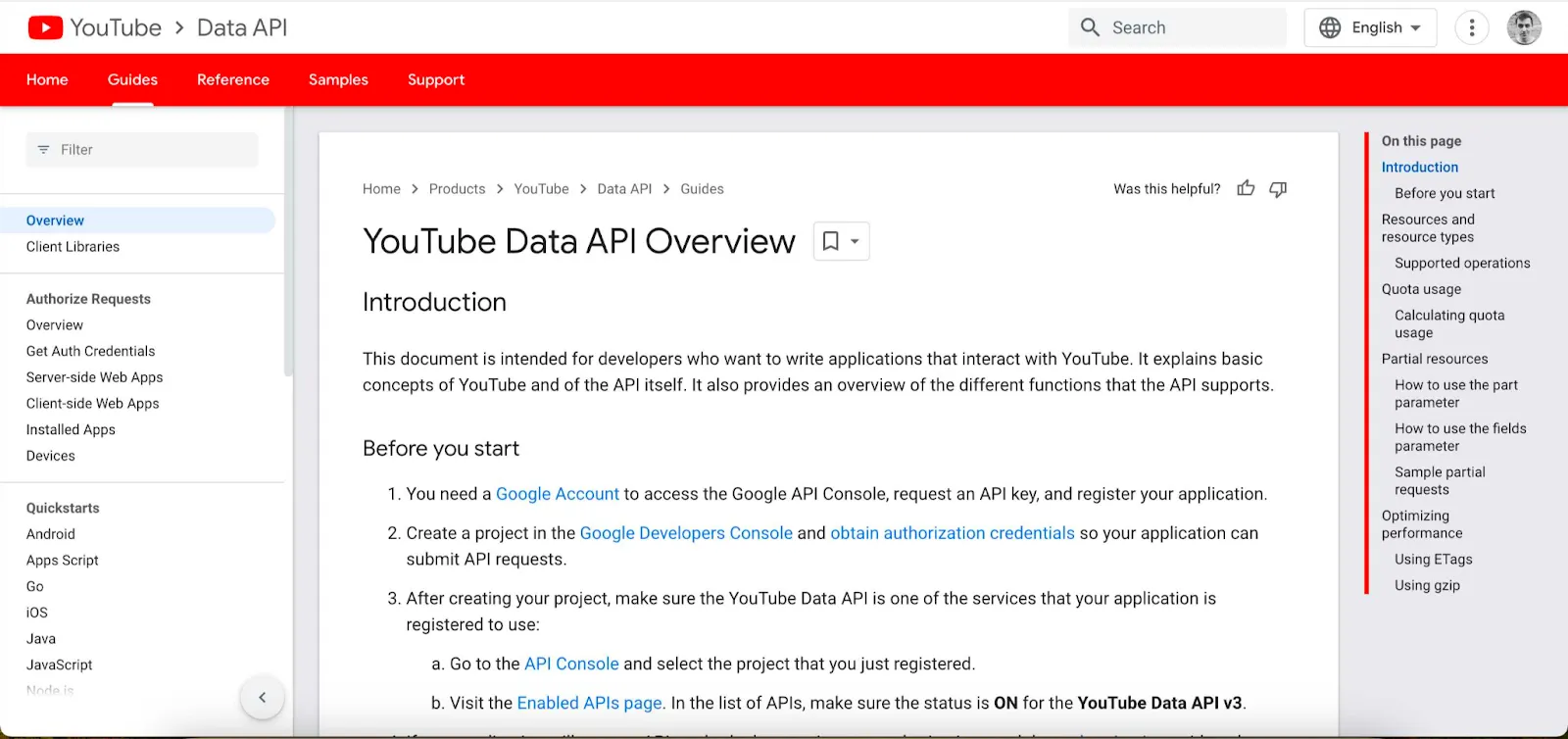Jump to Partial resources section
Image resolution: width=1568 pixels, height=739 pixels.
pyautogui.click(x=1435, y=359)
